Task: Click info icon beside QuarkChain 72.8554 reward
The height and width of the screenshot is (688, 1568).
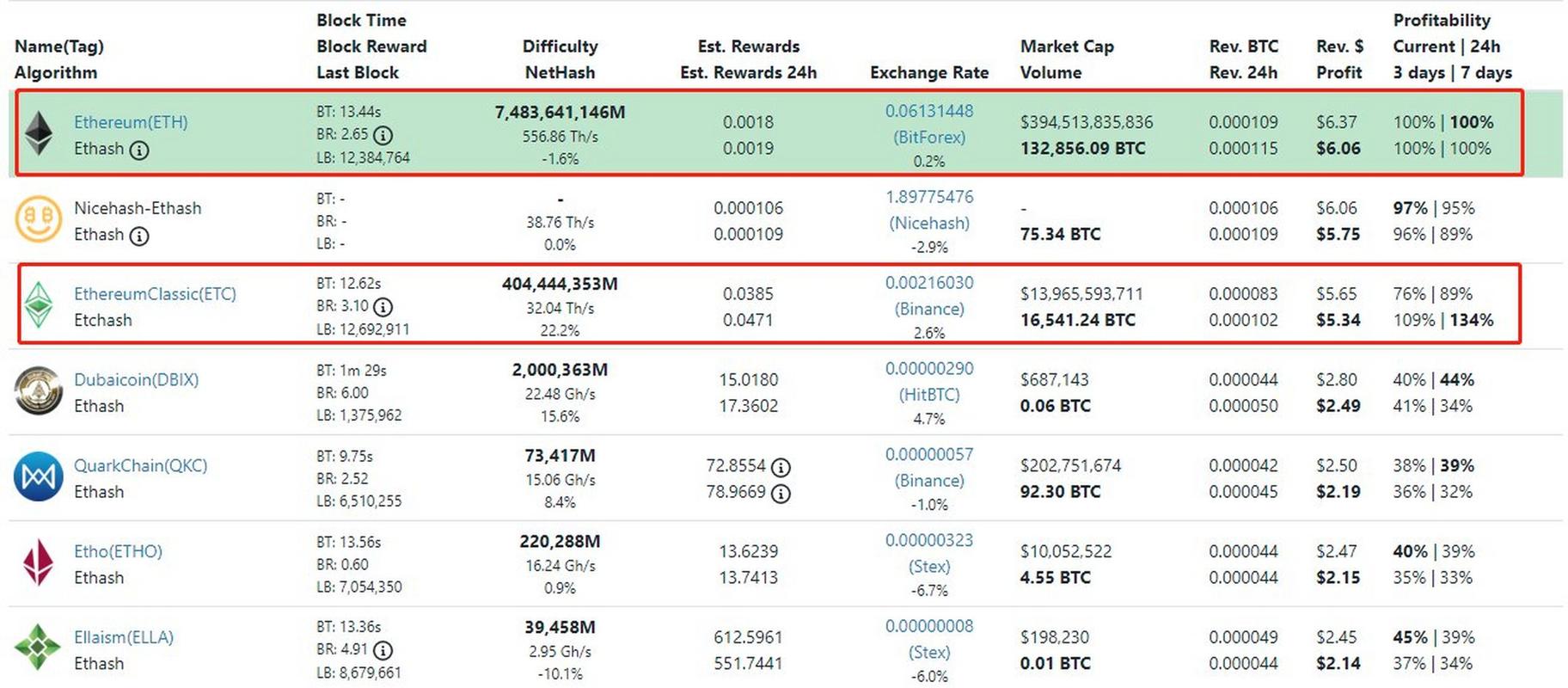Action: [x=781, y=467]
